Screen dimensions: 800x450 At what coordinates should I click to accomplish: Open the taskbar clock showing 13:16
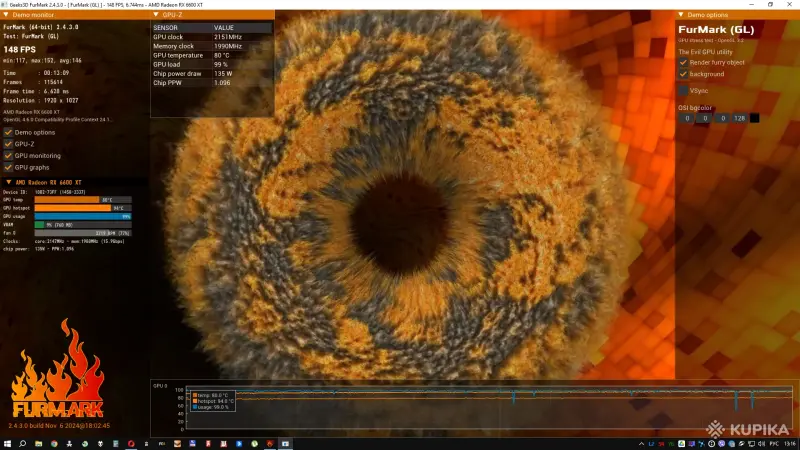coord(790,444)
